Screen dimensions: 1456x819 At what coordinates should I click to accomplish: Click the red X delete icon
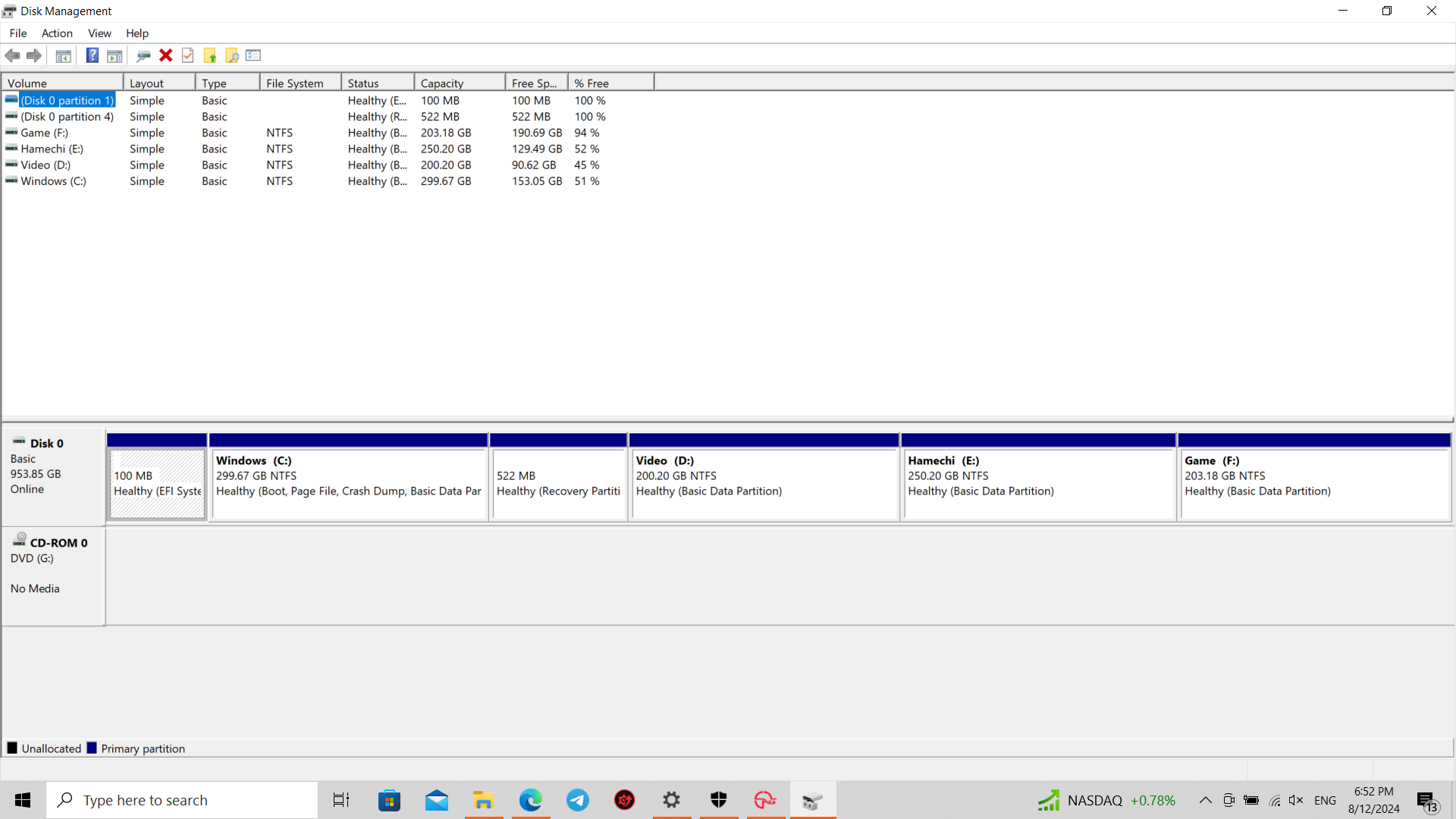[166, 55]
